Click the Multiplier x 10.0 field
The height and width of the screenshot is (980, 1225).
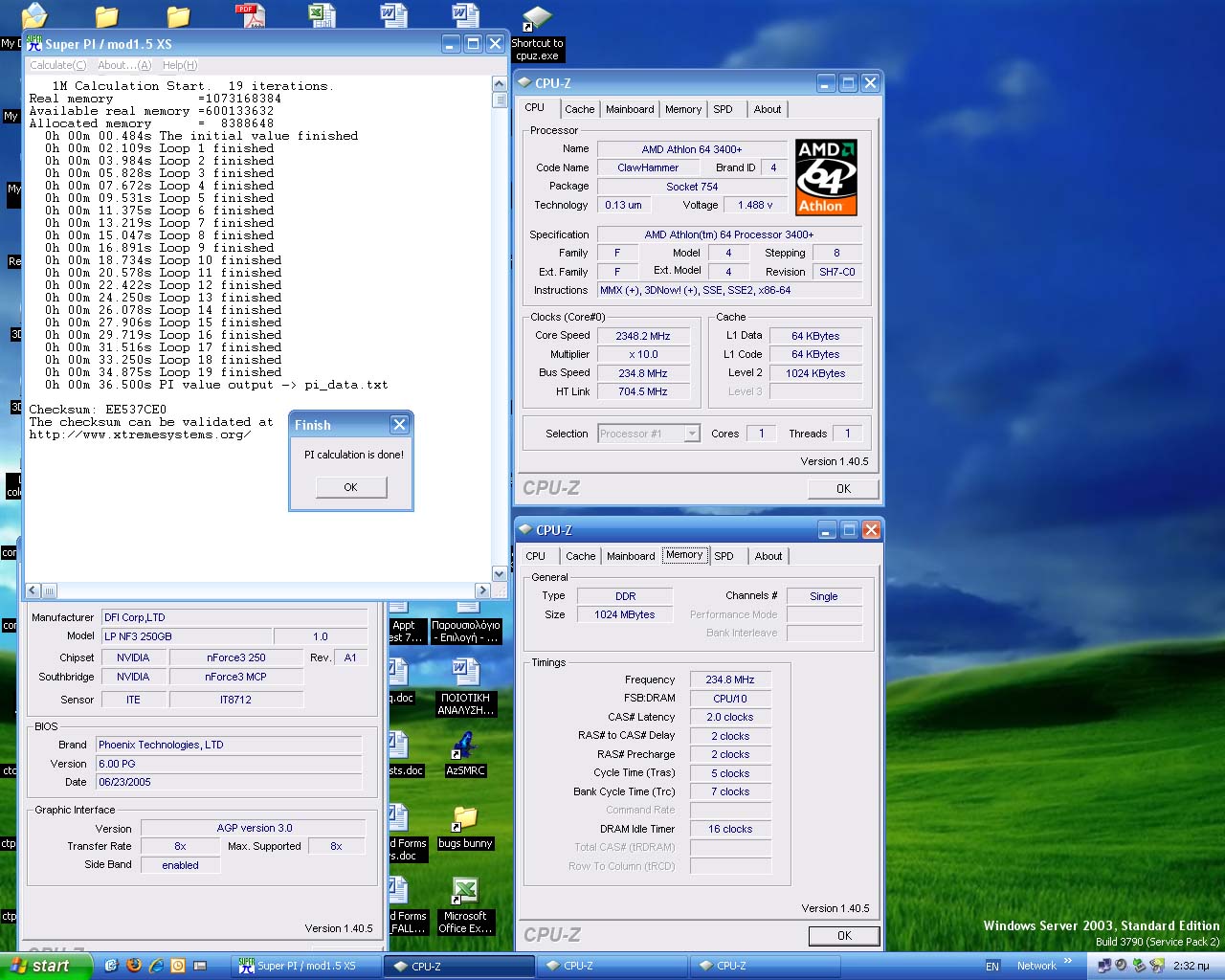tap(643, 354)
